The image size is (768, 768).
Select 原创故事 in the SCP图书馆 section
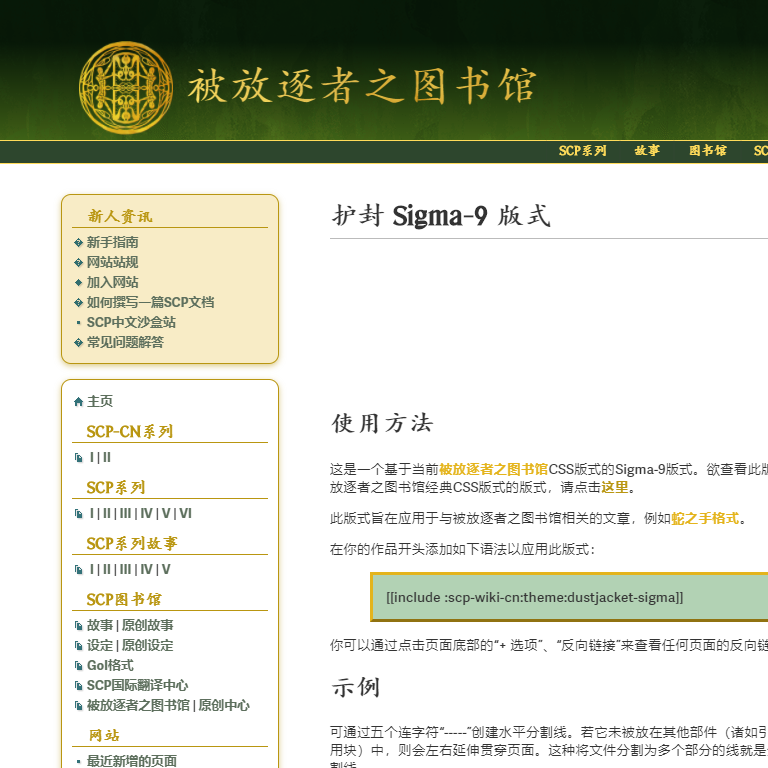coord(147,625)
